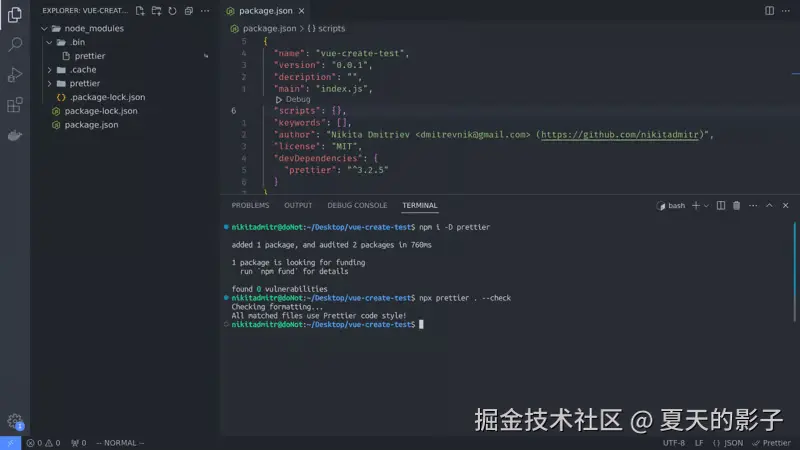Screen dimensions: 800x450
Task: Show errors and warnings from status bar
Action: click(43, 443)
